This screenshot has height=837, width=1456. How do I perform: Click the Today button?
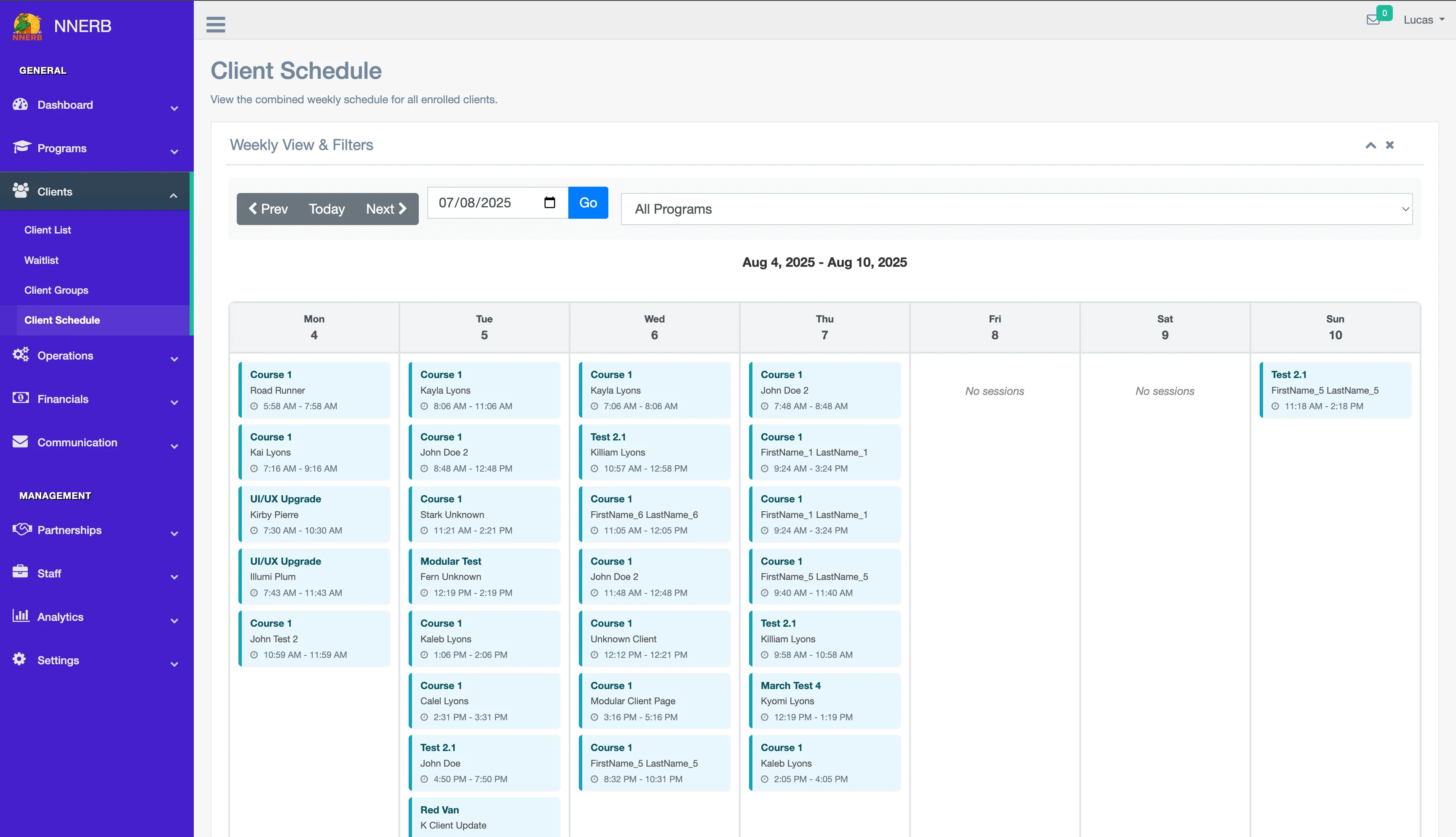tap(327, 209)
